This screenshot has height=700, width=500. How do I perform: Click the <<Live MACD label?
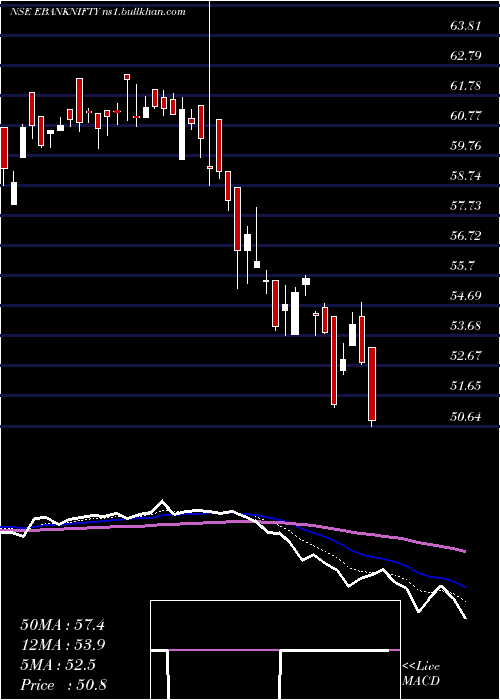pyautogui.click(x=421, y=674)
